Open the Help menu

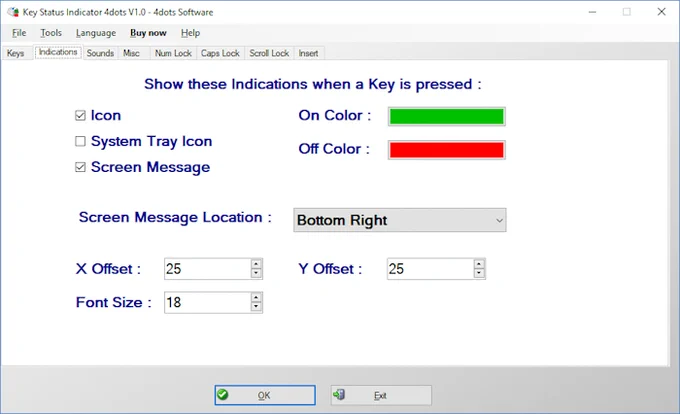190,33
